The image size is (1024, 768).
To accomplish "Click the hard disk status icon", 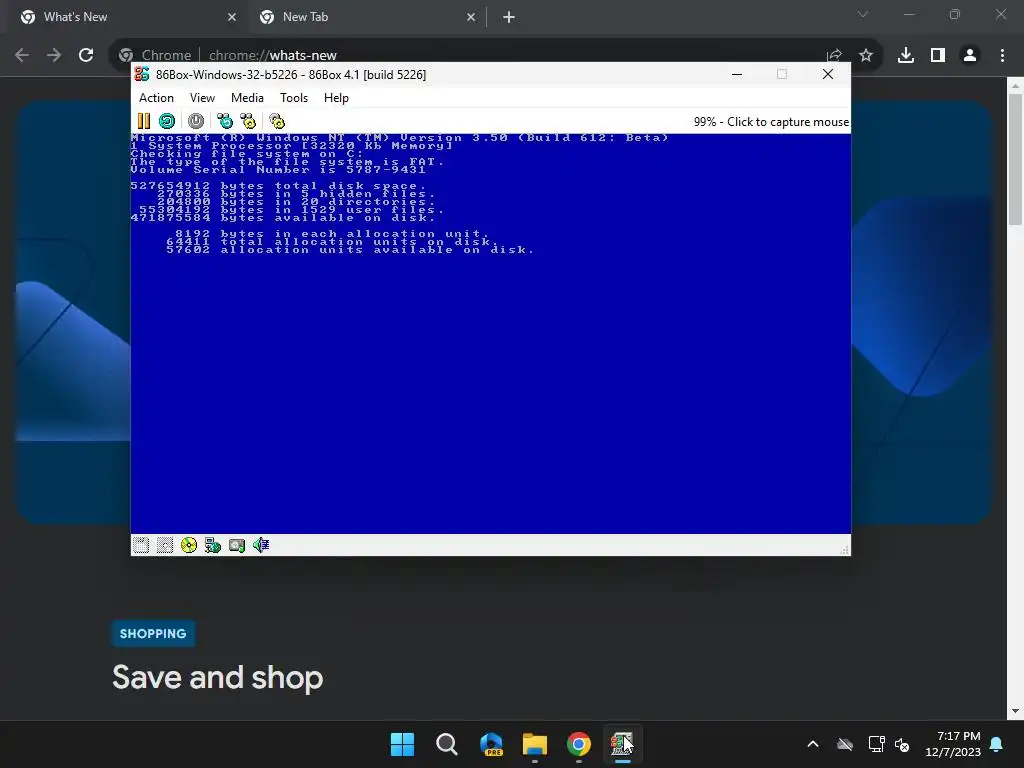I will click(x=236, y=545).
